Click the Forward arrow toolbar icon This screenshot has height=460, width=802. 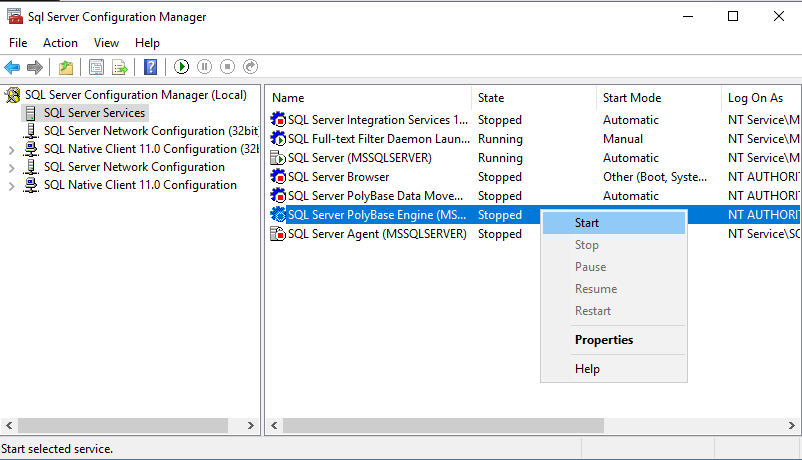click(x=35, y=67)
